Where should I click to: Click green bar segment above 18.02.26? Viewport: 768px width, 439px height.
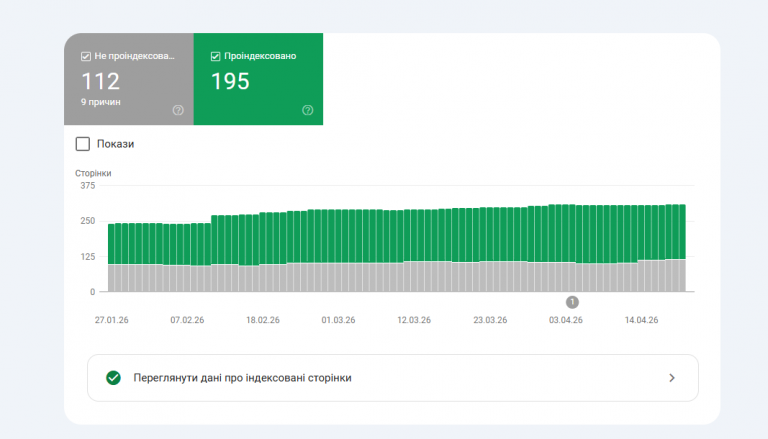coord(263,239)
